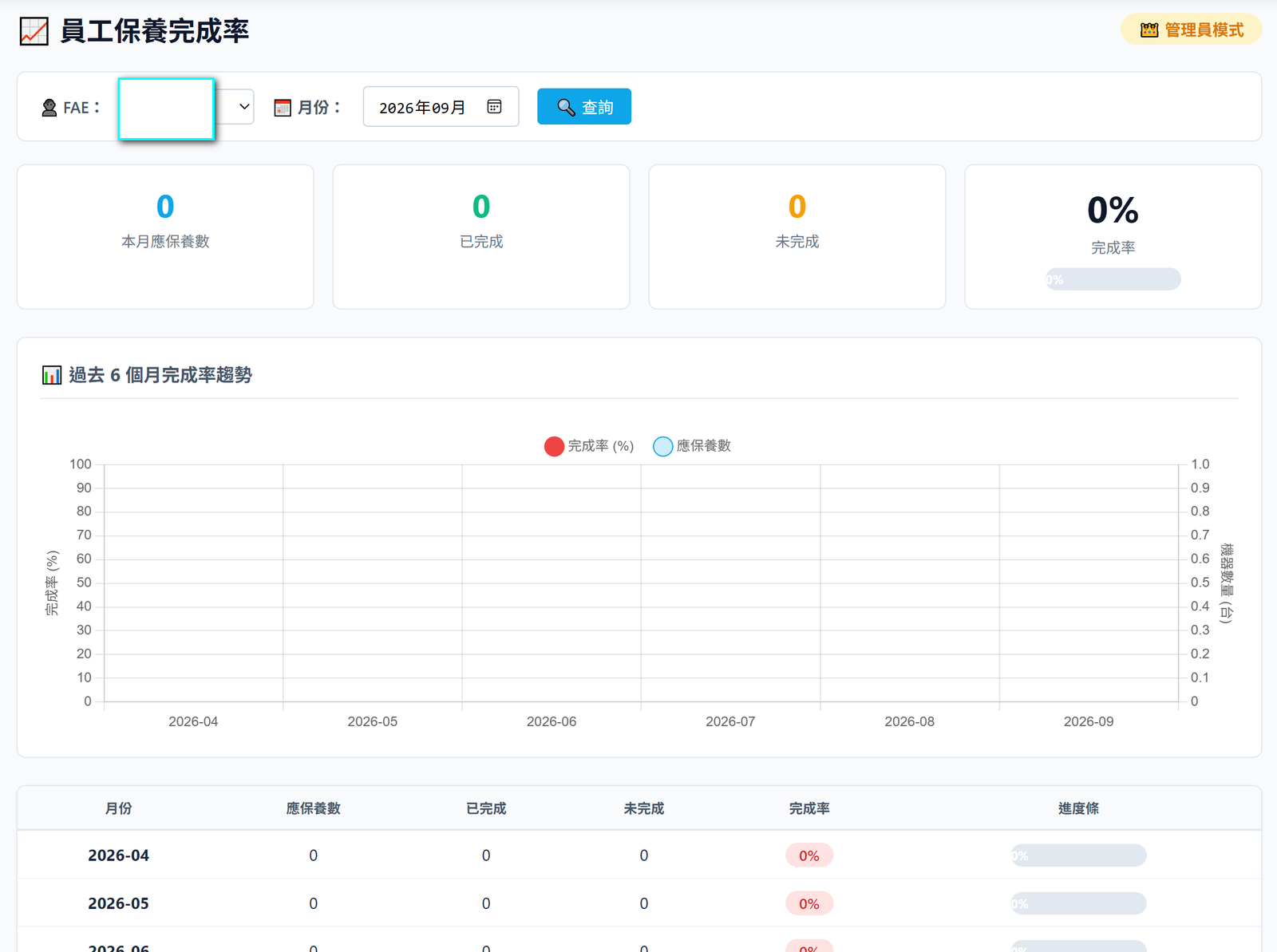Viewport: 1277px width, 952px height.
Task: Click the 0% 完成率 summary value
Action: click(x=1113, y=210)
